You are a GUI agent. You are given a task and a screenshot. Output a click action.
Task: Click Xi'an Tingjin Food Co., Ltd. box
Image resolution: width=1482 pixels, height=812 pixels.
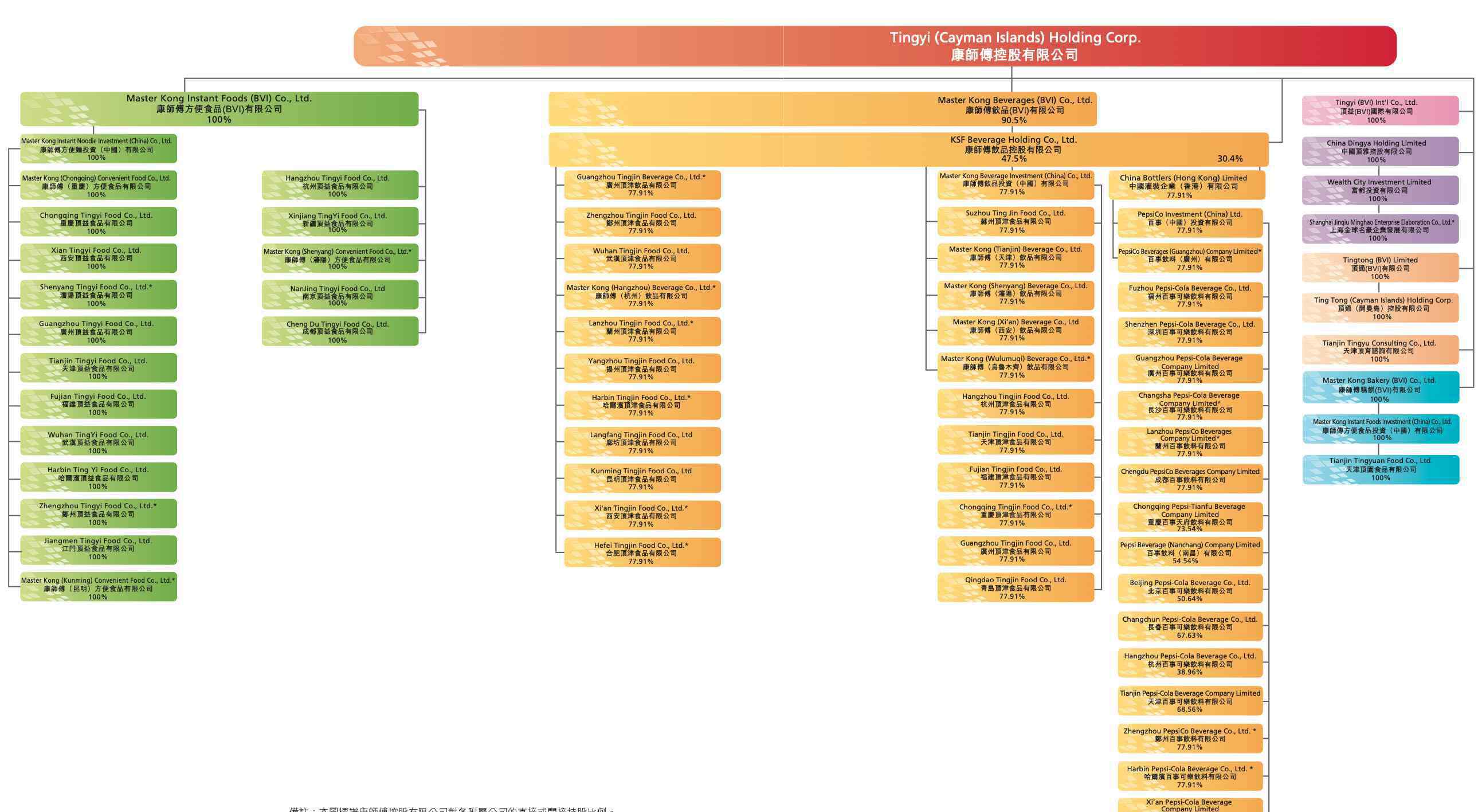[x=642, y=515]
